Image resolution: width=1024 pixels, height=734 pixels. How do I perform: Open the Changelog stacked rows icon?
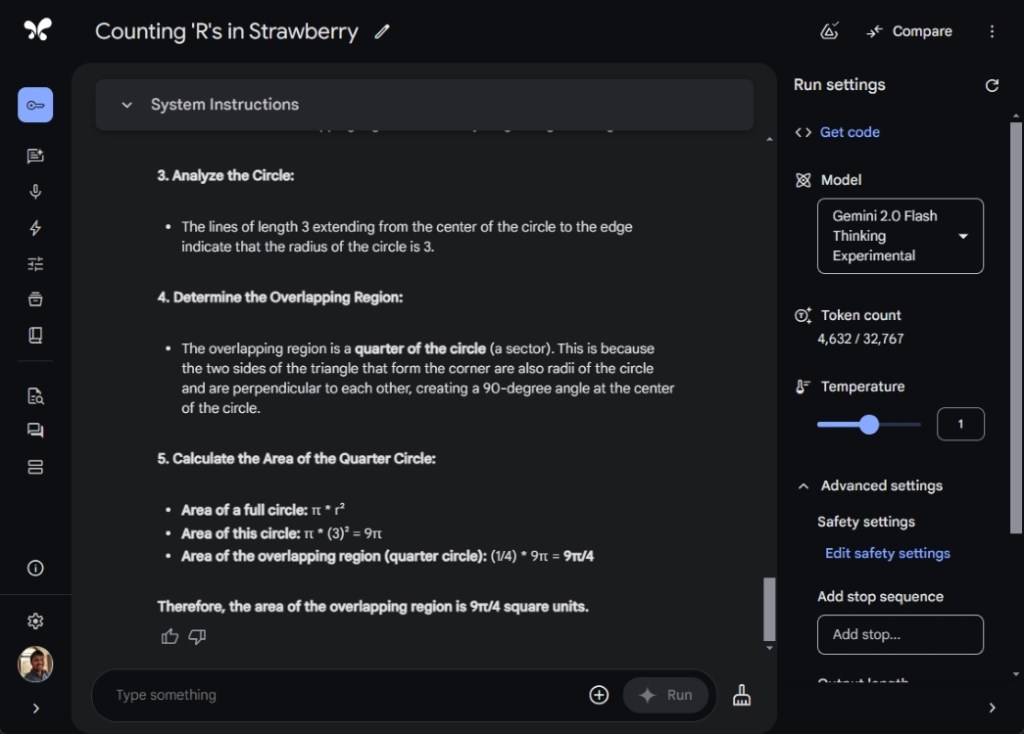coord(35,467)
